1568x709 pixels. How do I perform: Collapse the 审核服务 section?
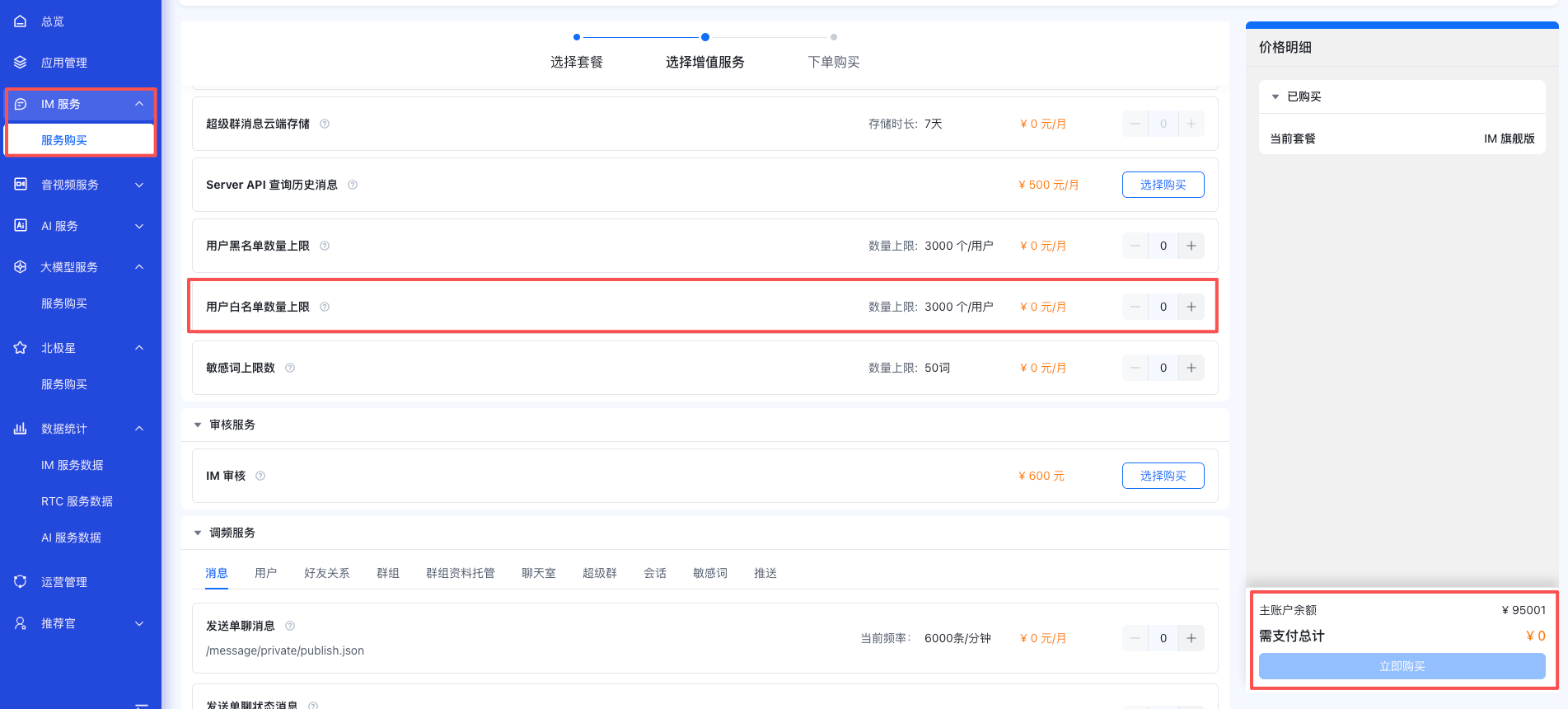coord(198,425)
